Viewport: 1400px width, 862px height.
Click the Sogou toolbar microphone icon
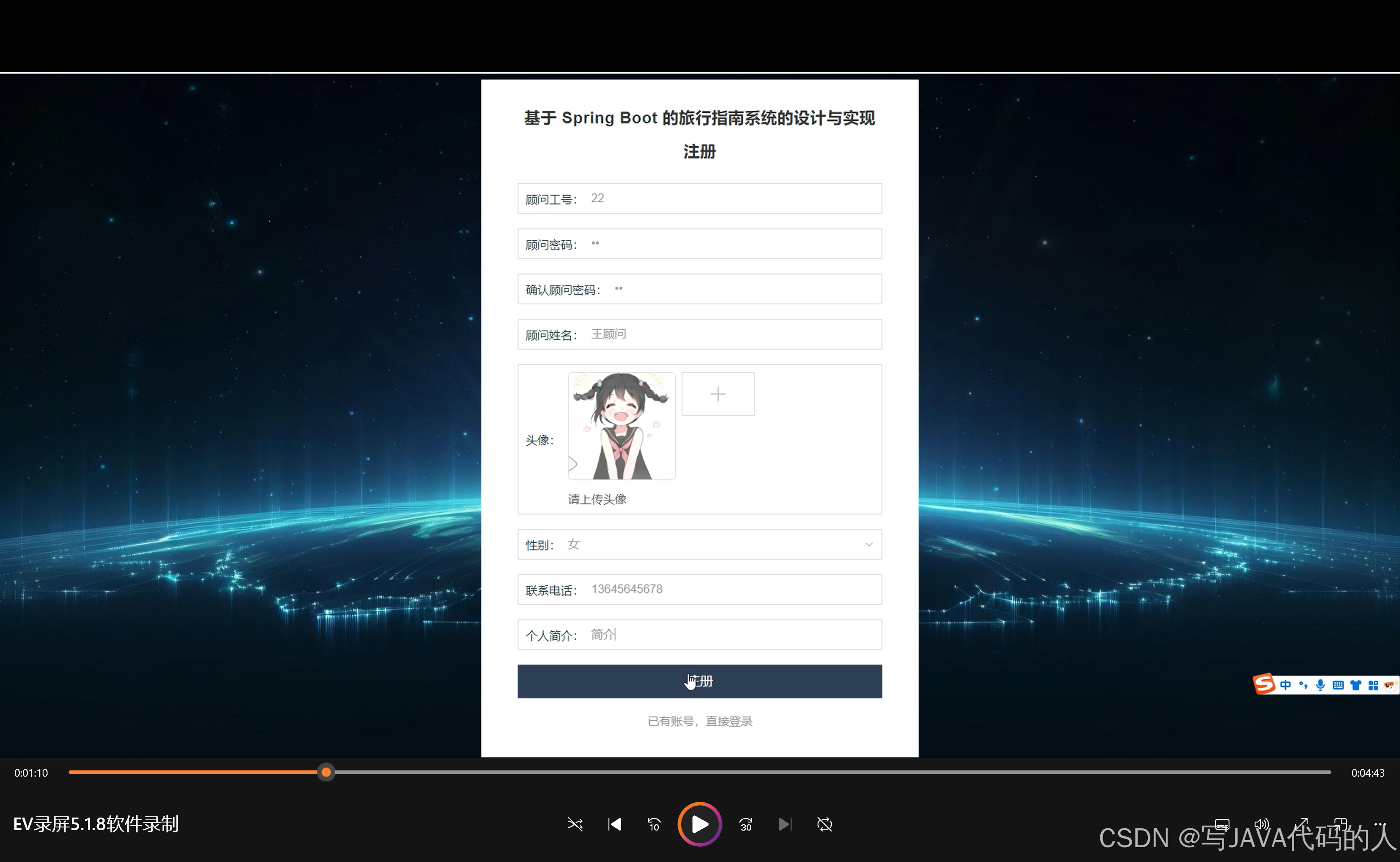tap(1320, 685)
